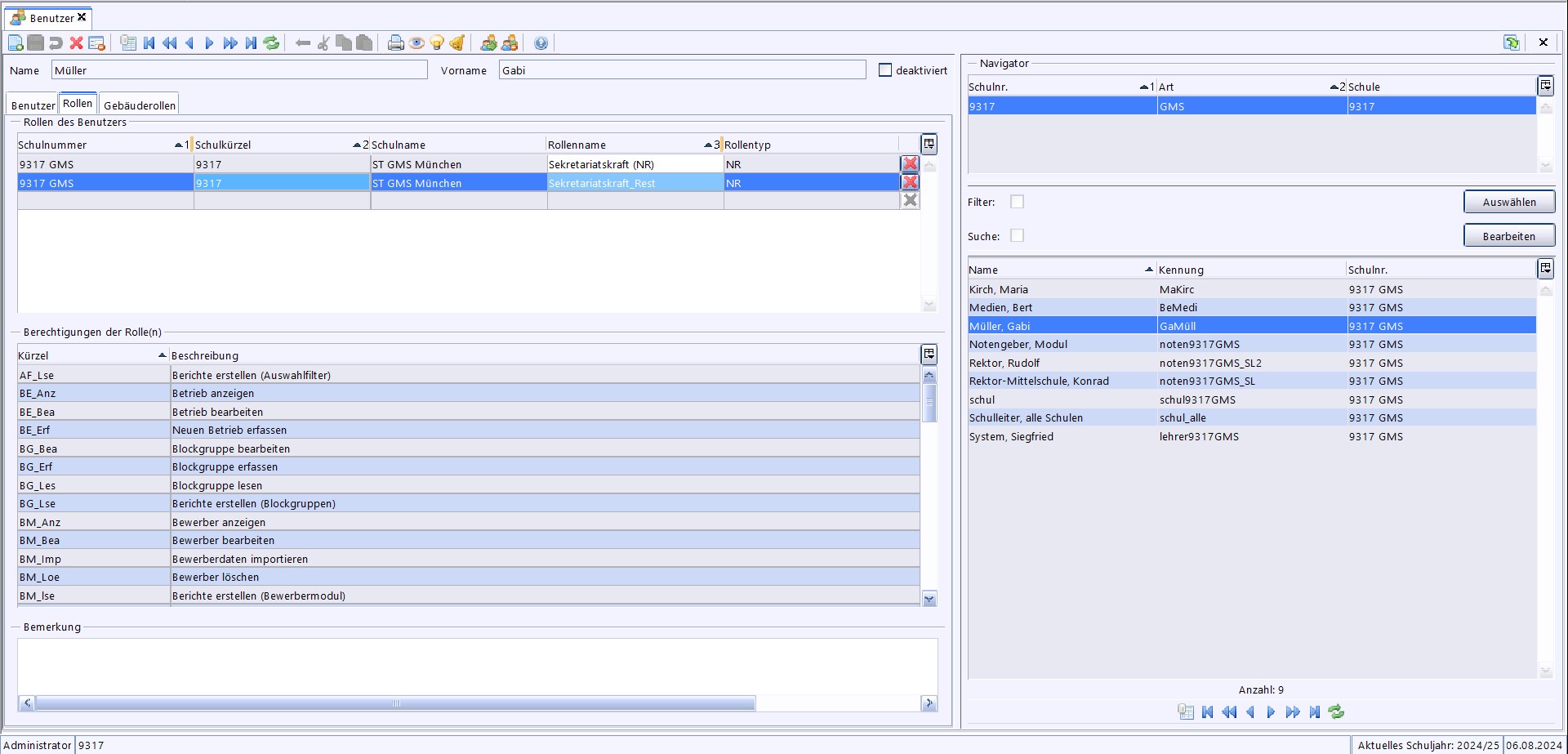Click the Bearbeiten button
Image resolution: width=1568 pixels, height=754 pixels.
coord(1509,236)
